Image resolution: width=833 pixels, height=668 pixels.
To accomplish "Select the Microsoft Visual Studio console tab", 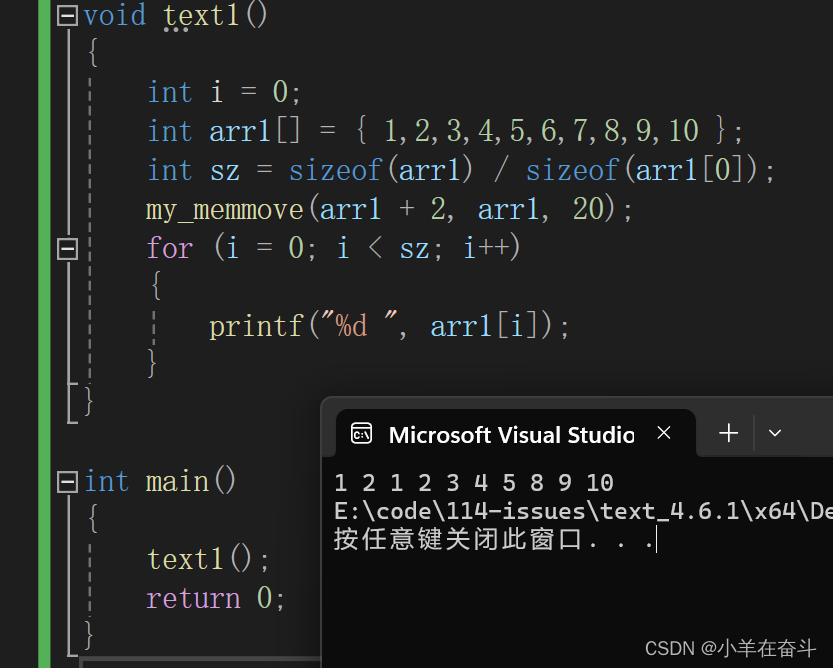I will pyautogui.click(x=515, y=433).
